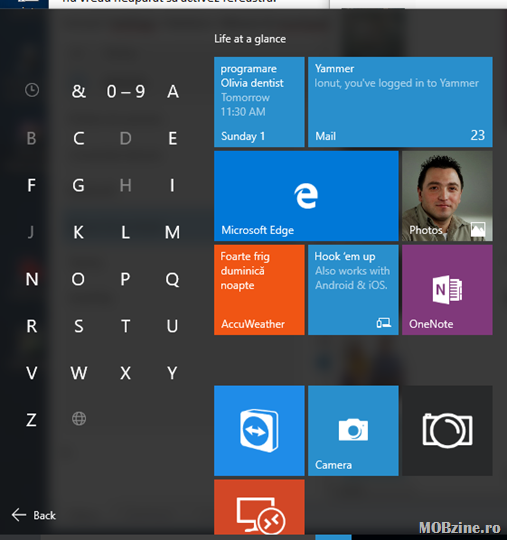
Task: Jump to apps starting with R
Action: pos(32,326)
